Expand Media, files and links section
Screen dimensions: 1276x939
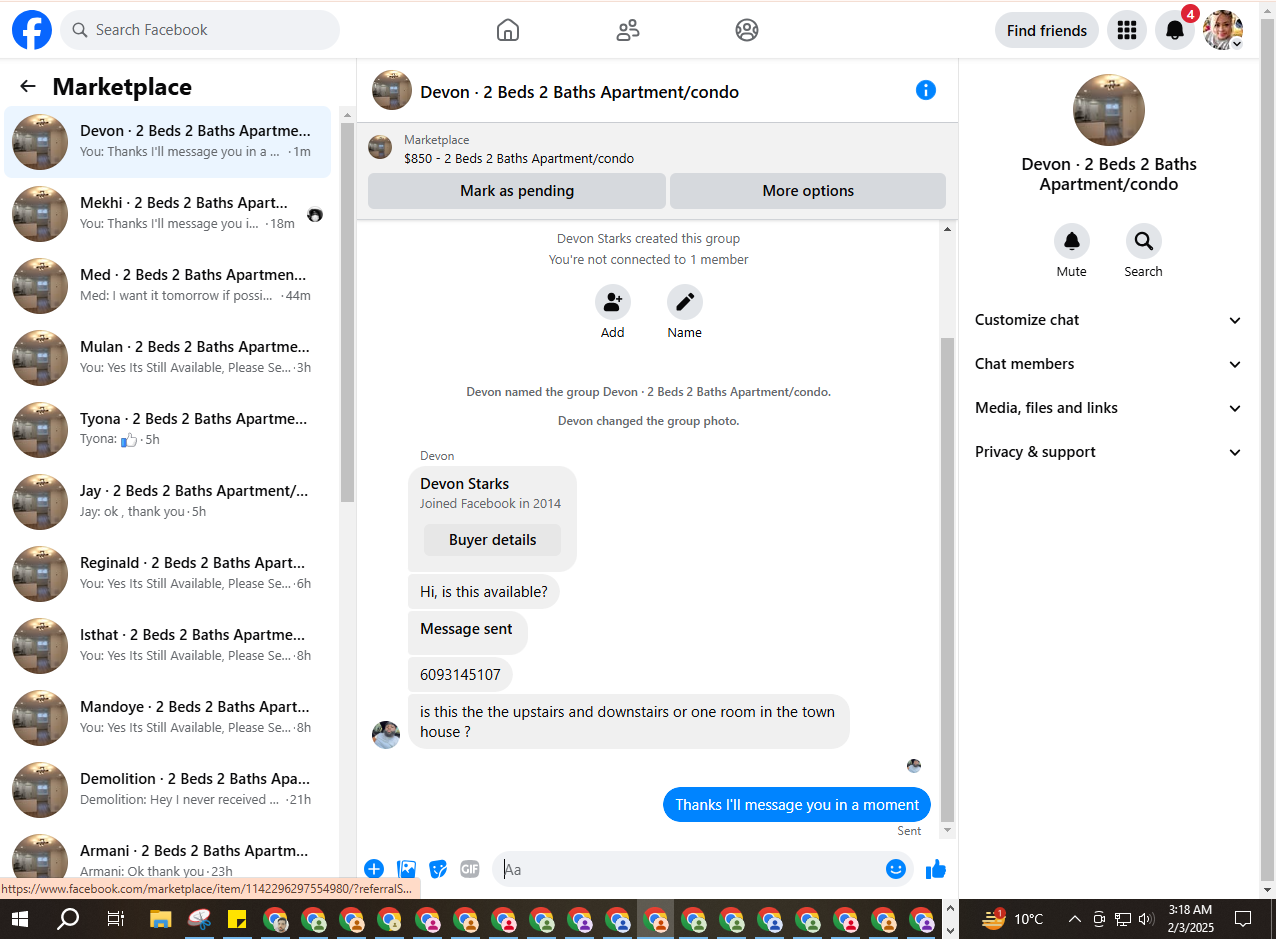click(x=1109, y=408)
